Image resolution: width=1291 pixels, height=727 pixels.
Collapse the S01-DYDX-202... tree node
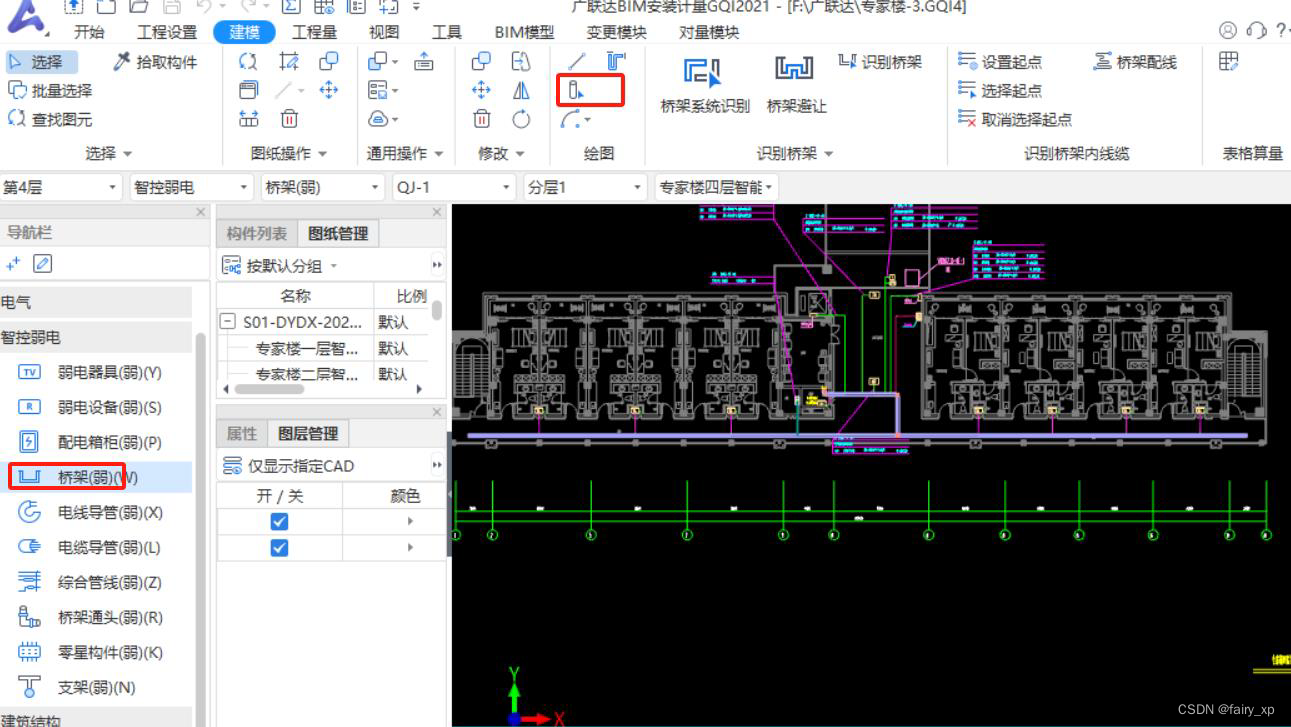pos(228,322)
